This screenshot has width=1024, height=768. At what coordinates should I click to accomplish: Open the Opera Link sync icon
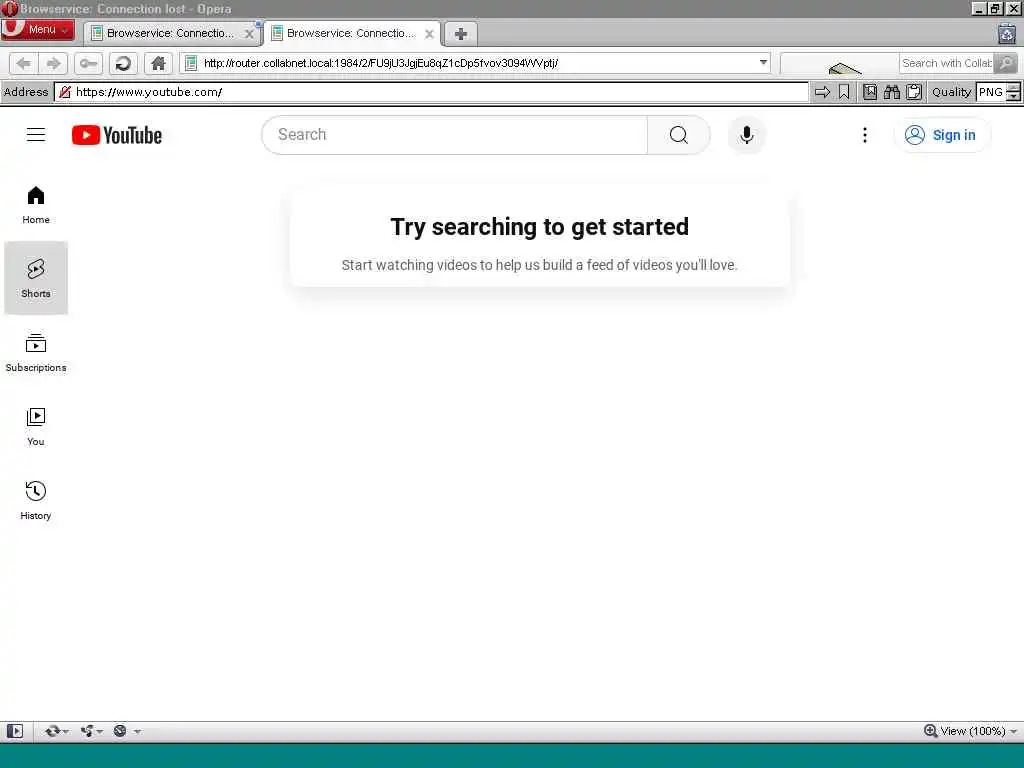[x=52, y=731]
